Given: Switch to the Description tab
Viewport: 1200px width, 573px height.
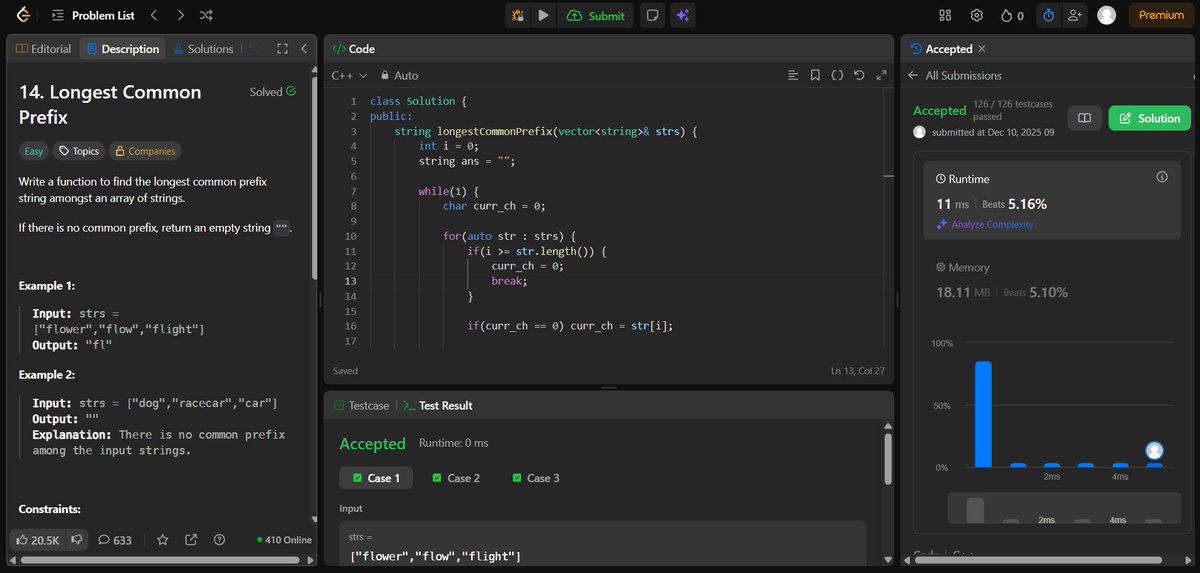Looking at the screenshot, I should (x=121, y=48).
